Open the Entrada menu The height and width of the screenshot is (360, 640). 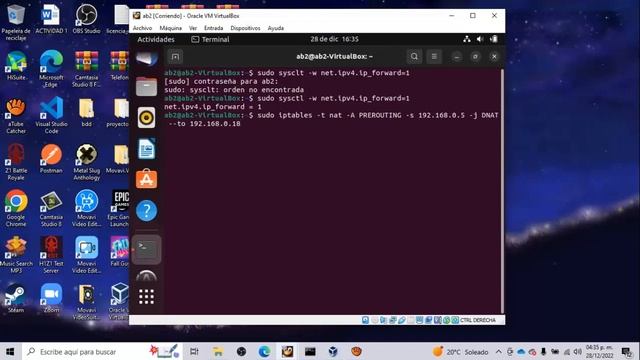(x=213, y=28)
